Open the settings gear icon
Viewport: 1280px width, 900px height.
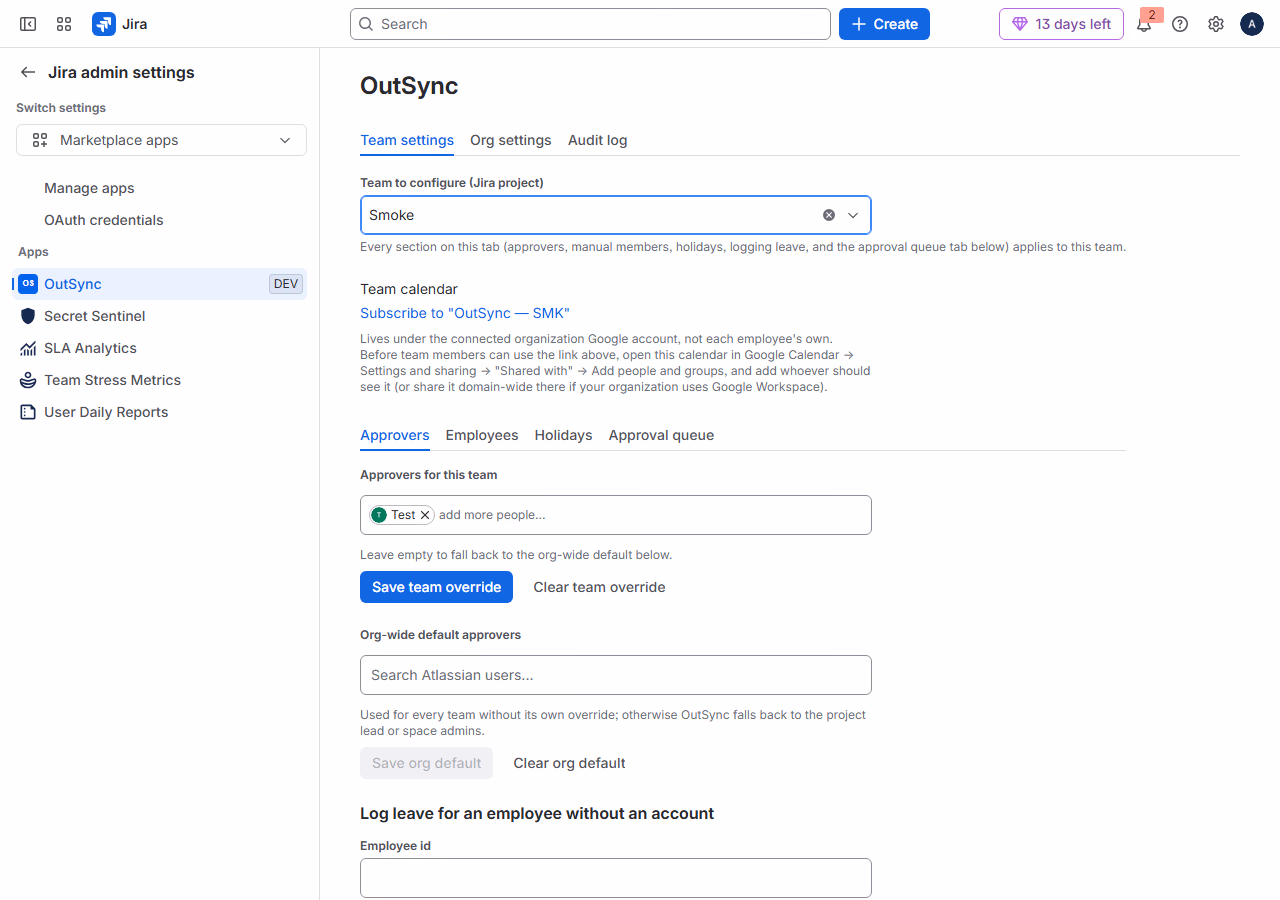(1216, 24)
